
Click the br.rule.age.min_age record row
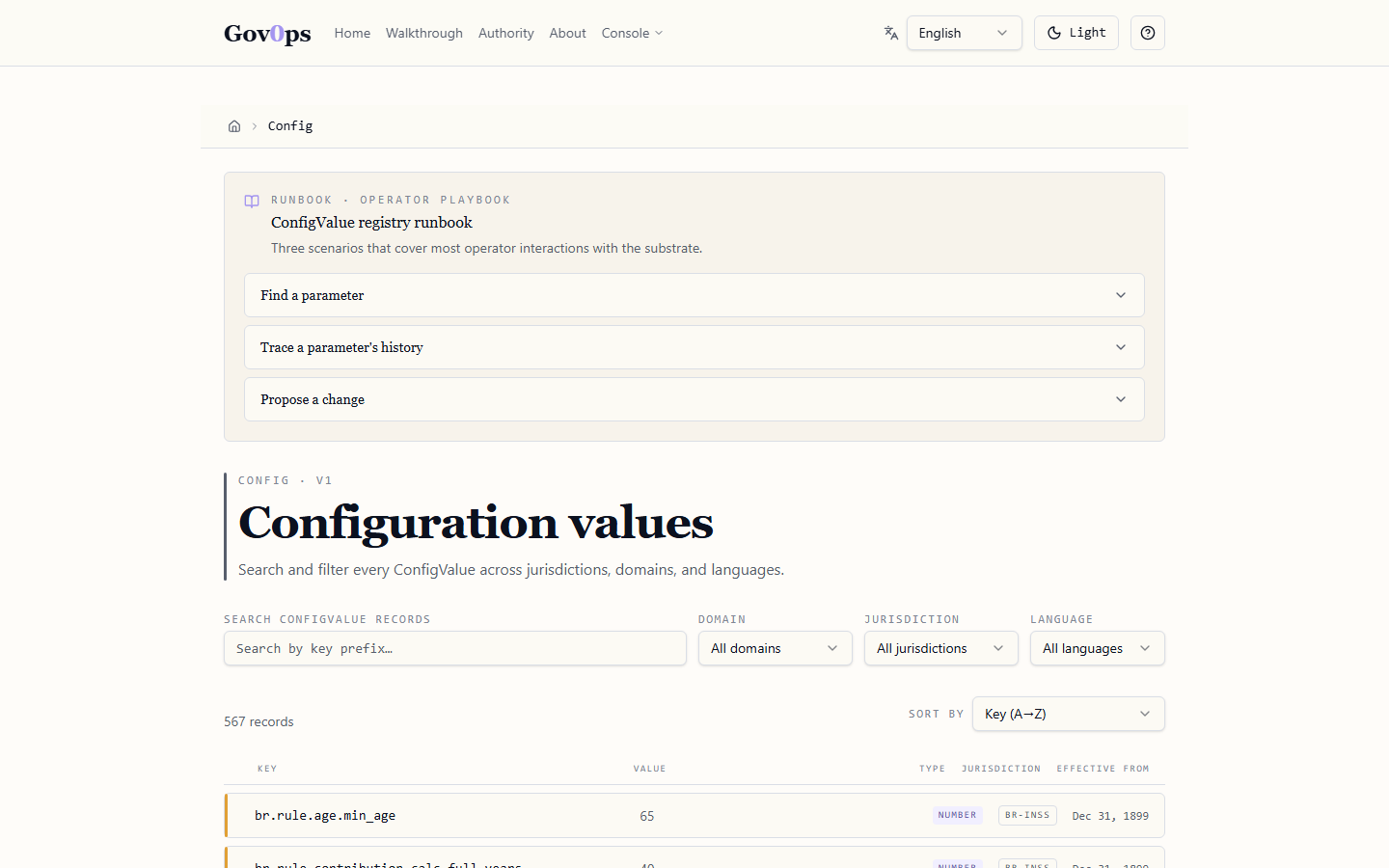(694, 816)
